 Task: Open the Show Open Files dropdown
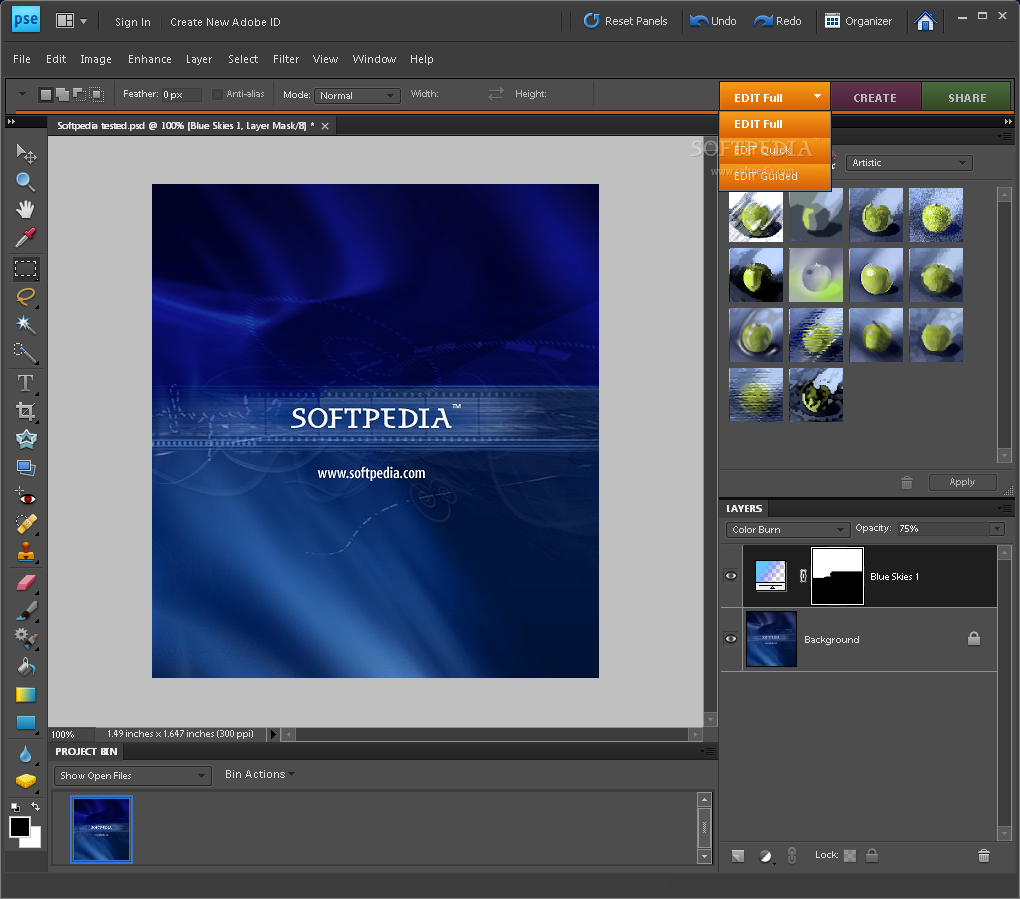(133, 775)
